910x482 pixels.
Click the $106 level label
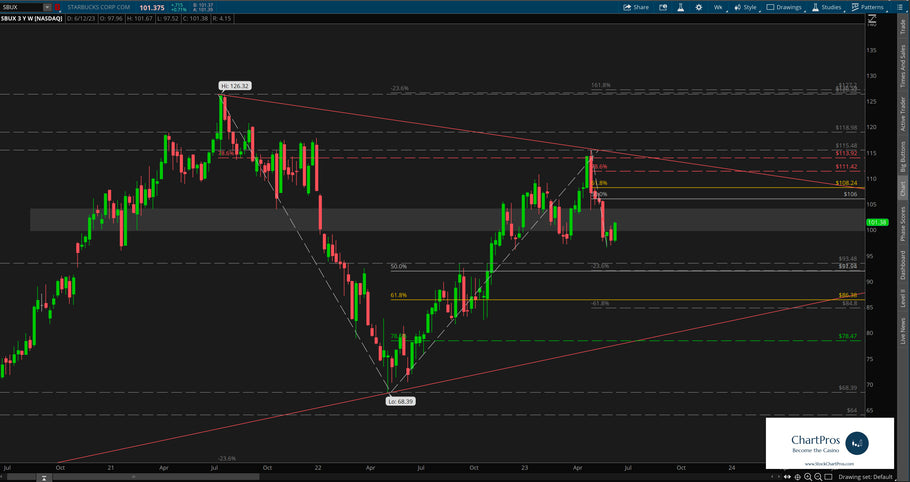(x=850, y=194)
